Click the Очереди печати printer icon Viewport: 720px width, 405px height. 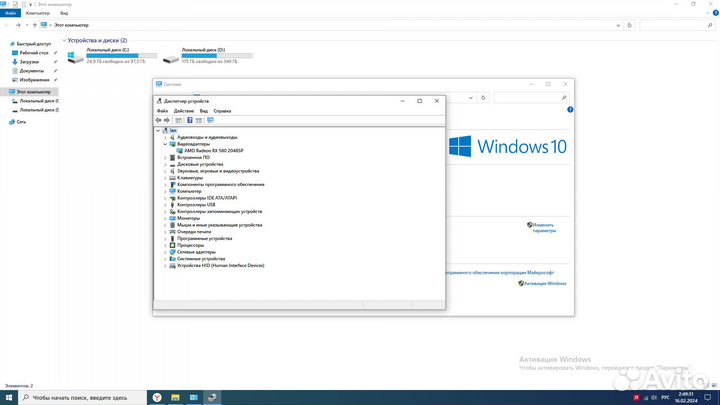tap(173, 232)
